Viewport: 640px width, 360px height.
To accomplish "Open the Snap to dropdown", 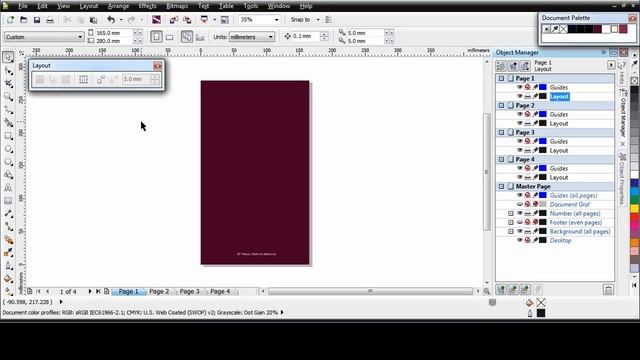I will [x=318, y=20].
